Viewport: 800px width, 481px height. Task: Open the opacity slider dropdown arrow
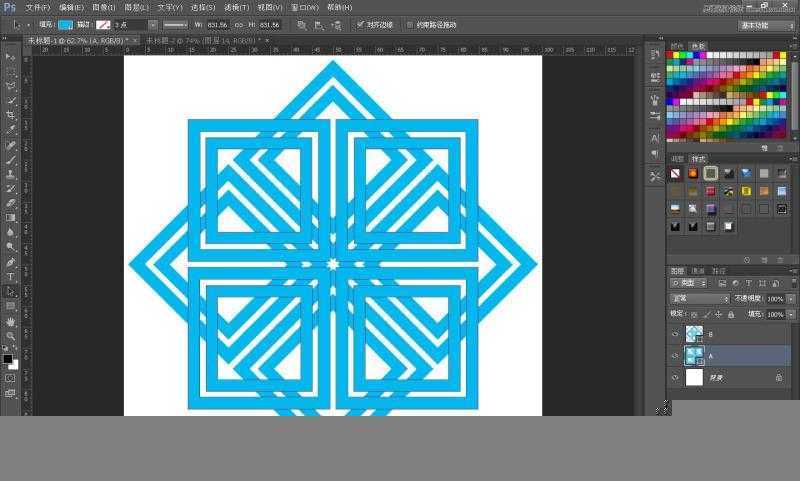click(791, 299)
